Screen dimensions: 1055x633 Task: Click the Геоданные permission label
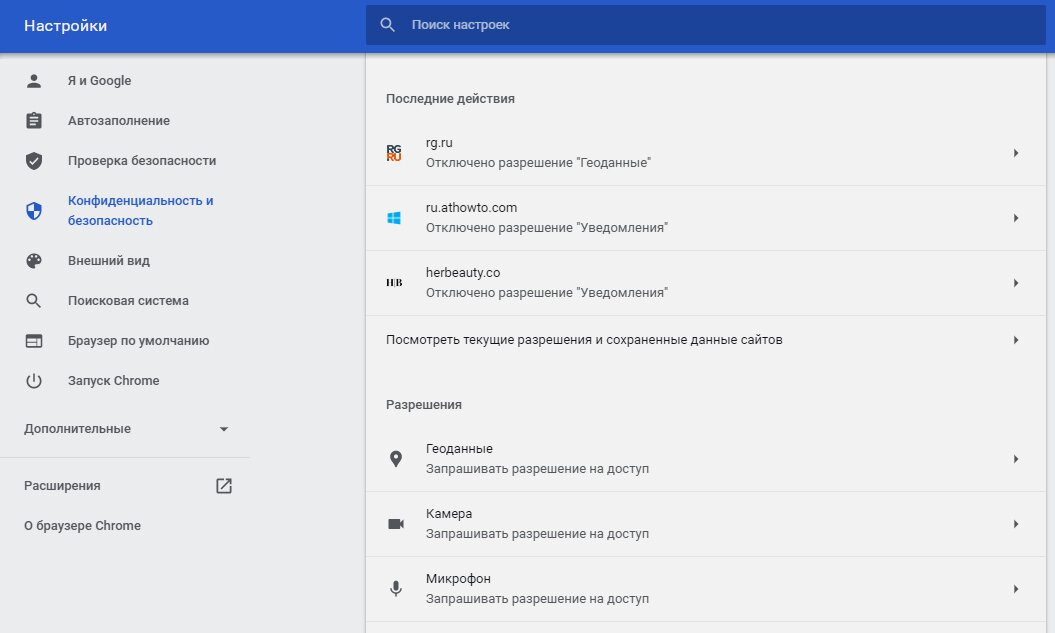pos(460,449)
